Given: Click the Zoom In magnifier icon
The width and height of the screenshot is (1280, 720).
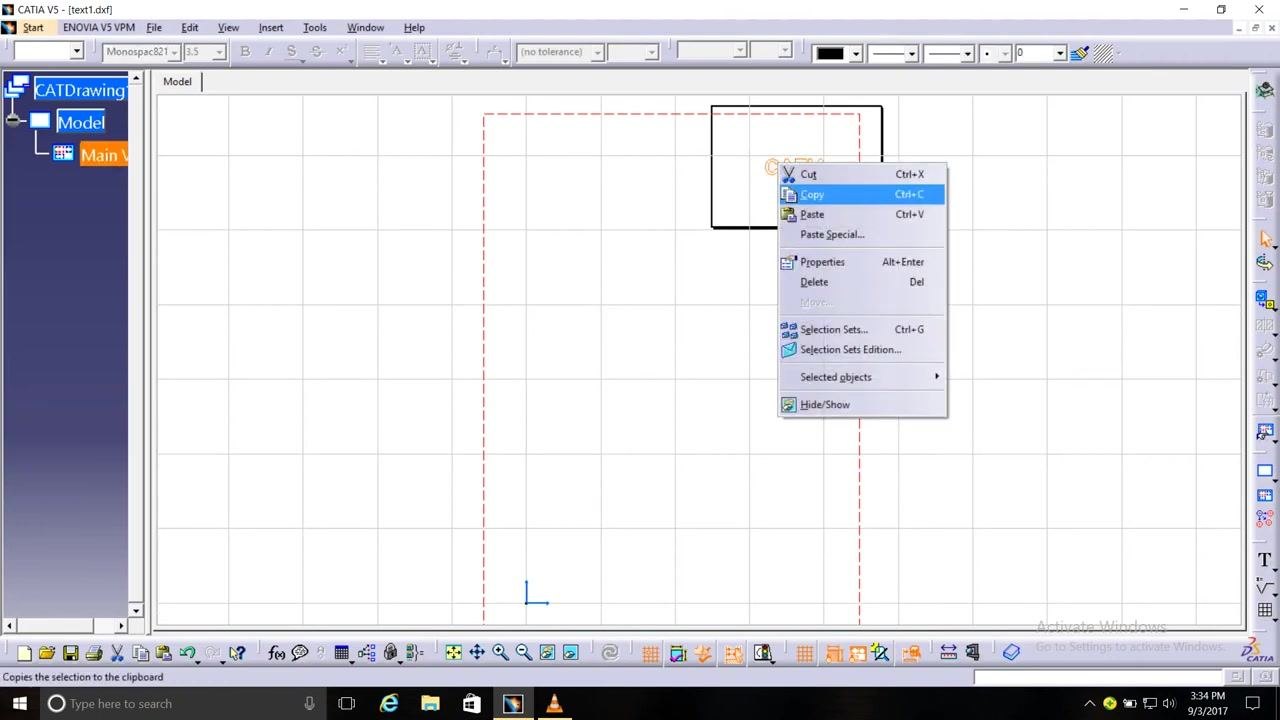Looking at the screenshot, I should pyautogui.click(x=500, y=653).
